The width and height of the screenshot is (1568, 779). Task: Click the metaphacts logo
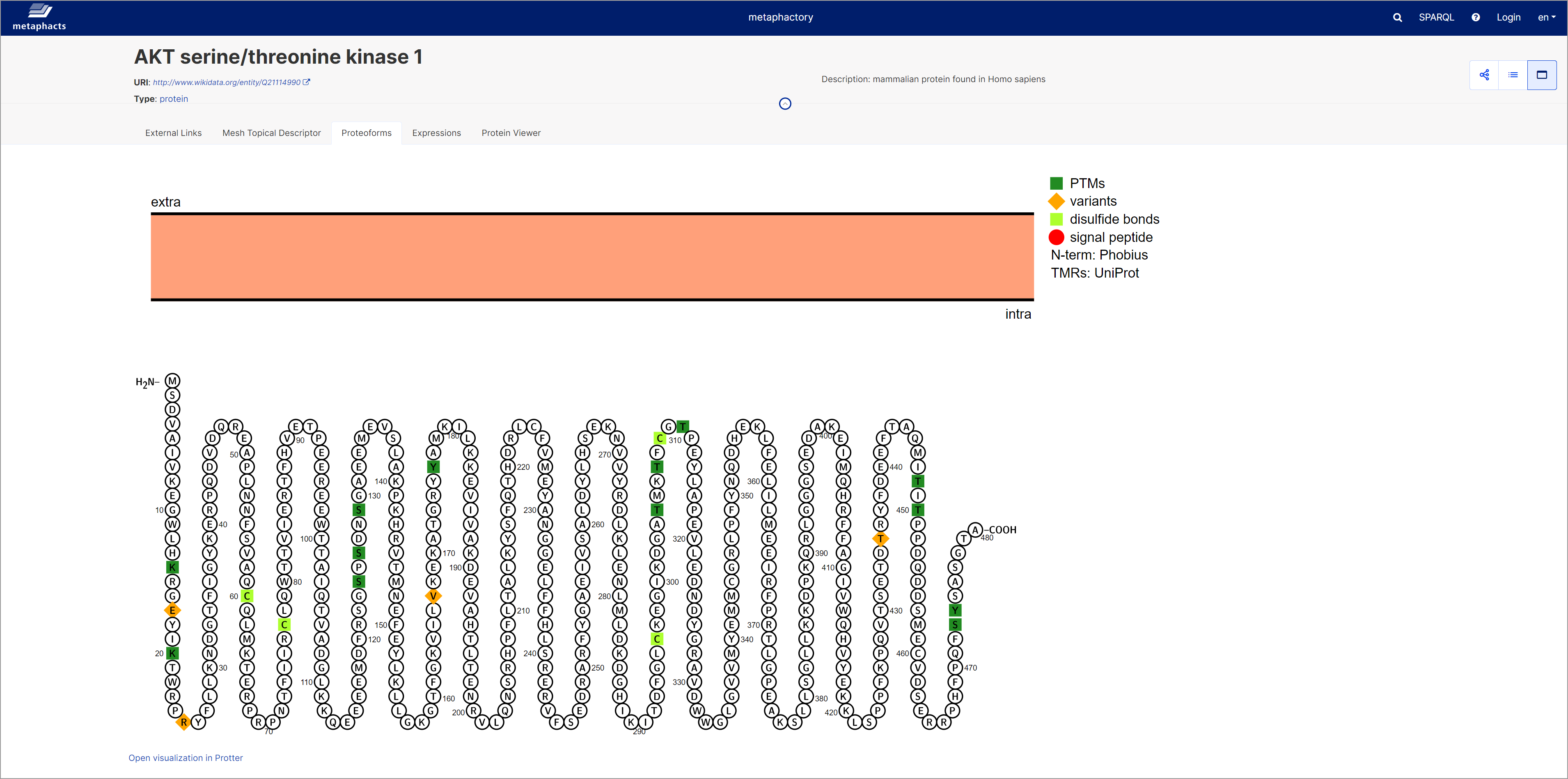pos(39,17)
